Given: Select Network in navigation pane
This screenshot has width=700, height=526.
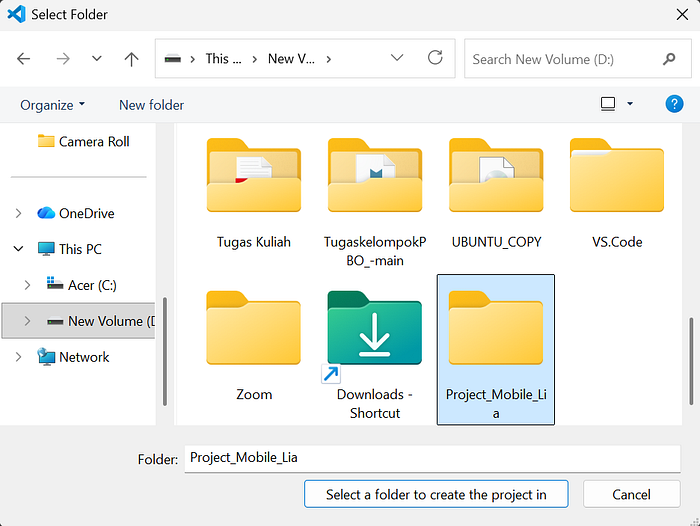Looking at the screenshot, I should 73,357.
